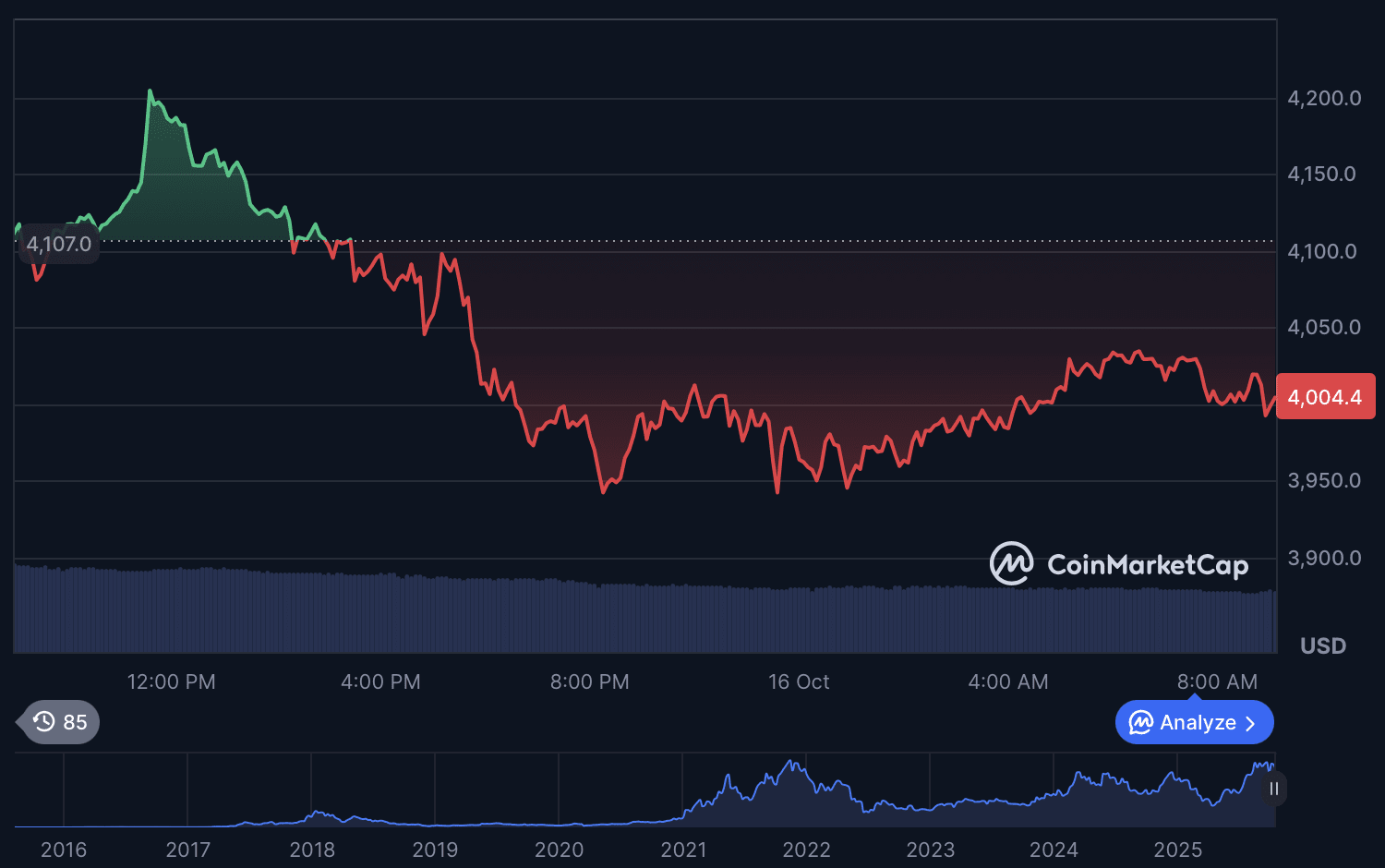
Task: Select 2018 on the overview timeline
Action: (312, 850)
